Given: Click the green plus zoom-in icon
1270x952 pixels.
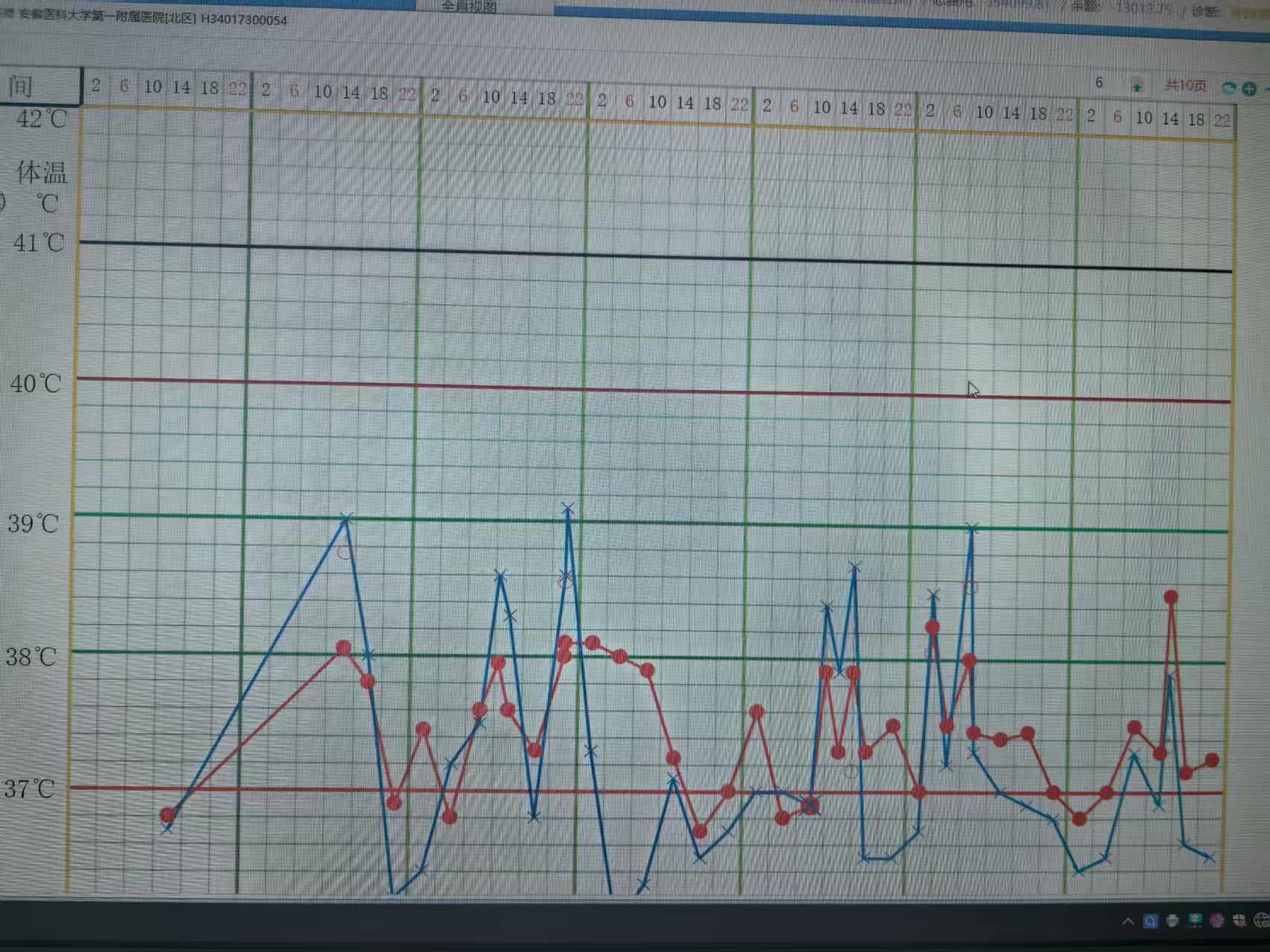Looking at the screenshot, I should click(x=1249, y=89).
